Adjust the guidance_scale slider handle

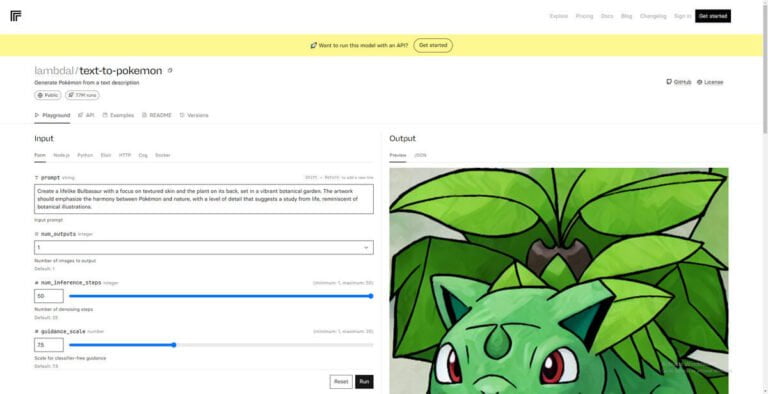pos(174,345)
